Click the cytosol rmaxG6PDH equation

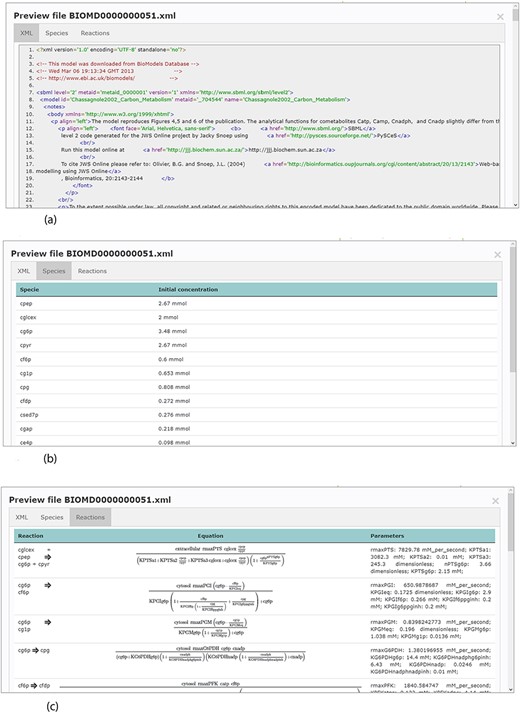click(x=211, y=656)
